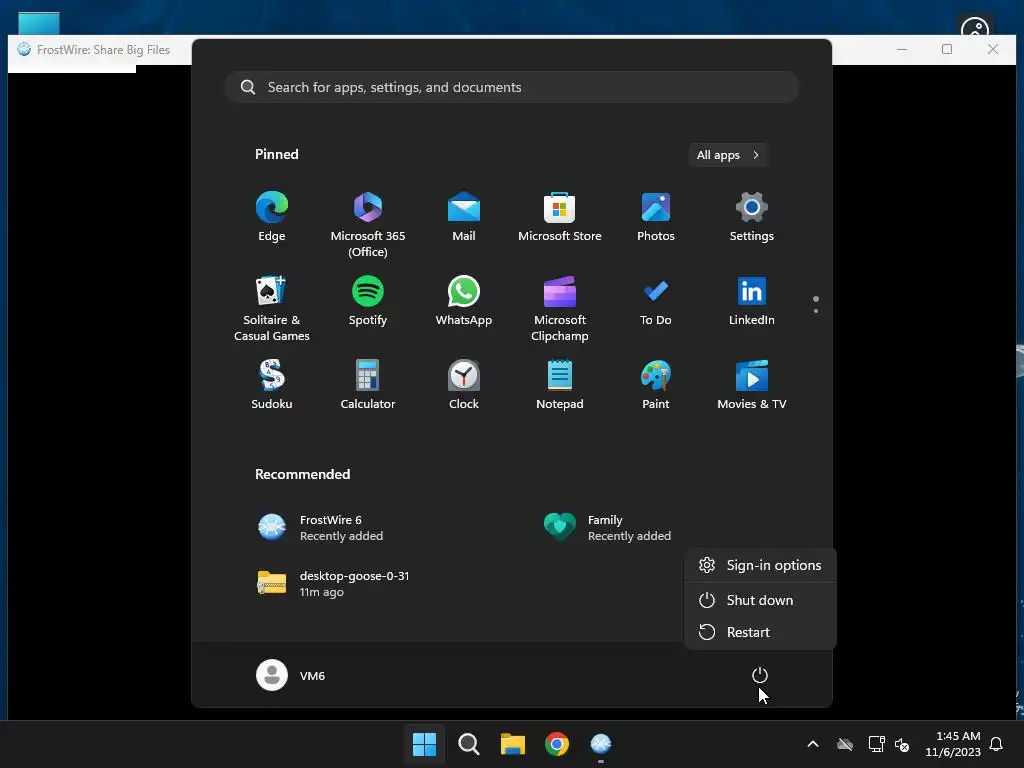The height and width of the screenshot is (768, 1024).
Task: Launch the Sudoku game
Action: point(272,385)
